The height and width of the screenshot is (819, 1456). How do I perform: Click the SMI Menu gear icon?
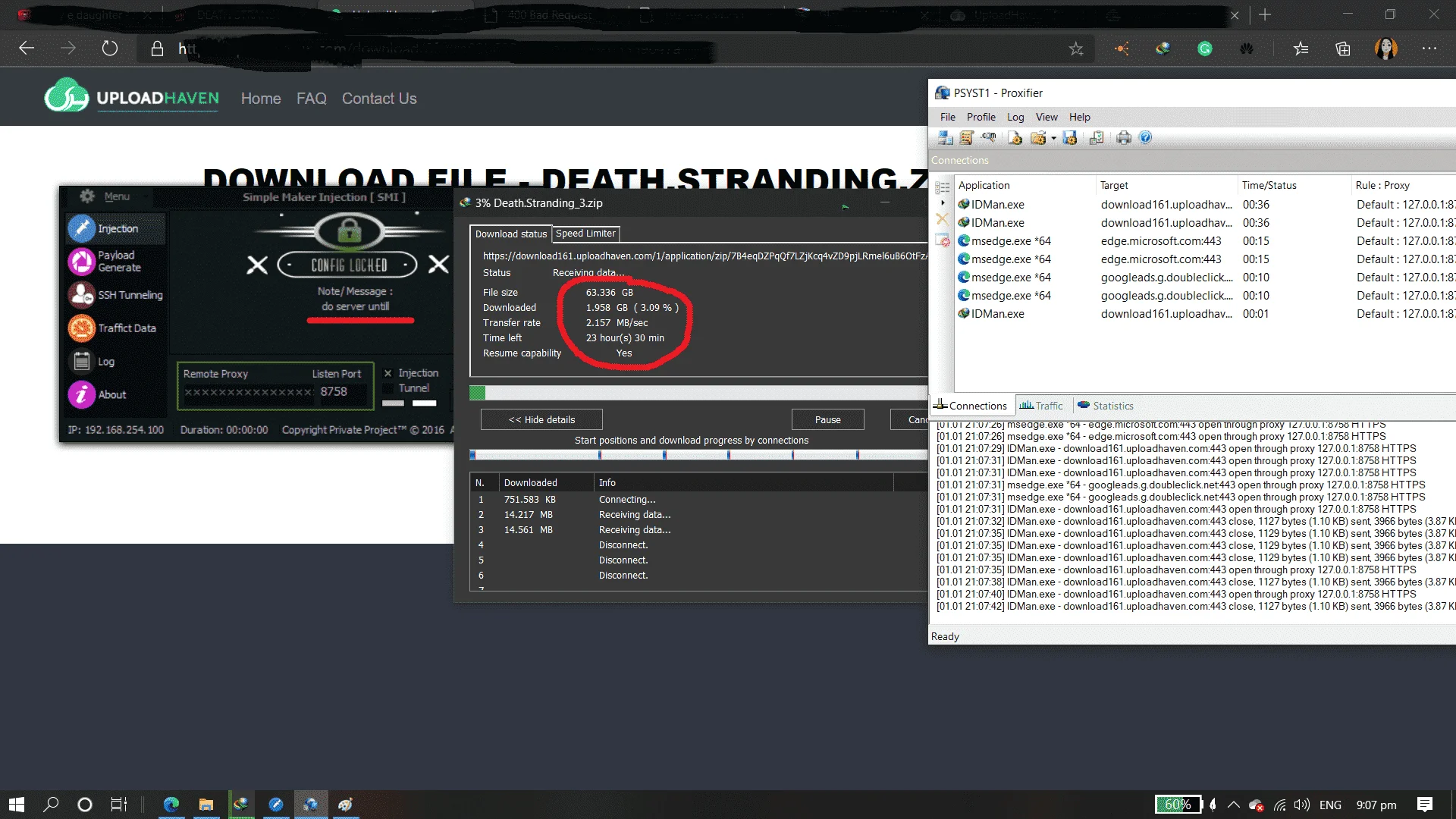click(87, 196)
